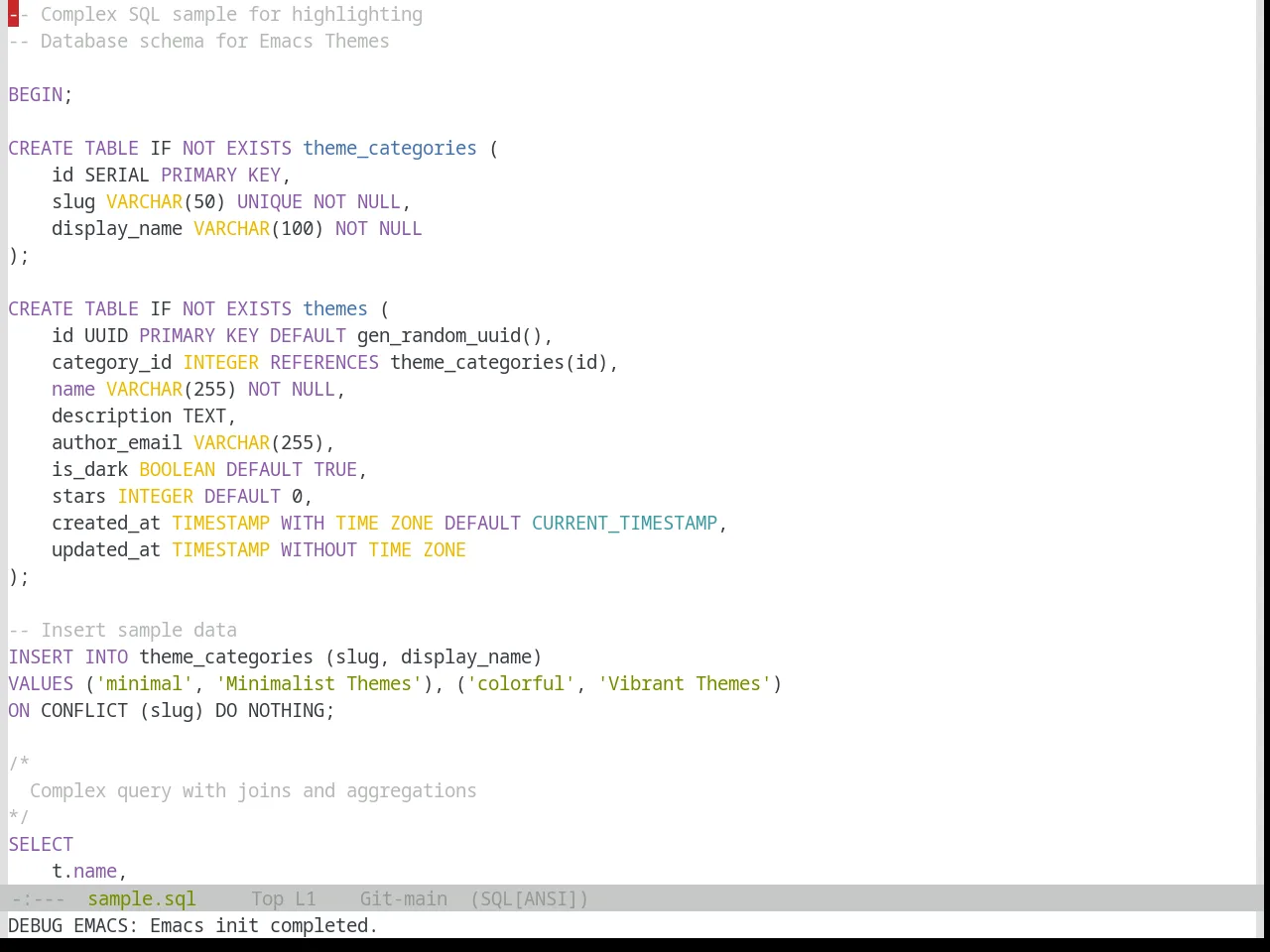This screenshot has height=952, width=1270.
Task: Click the sample.sql buffer name in mode line
Action: 142,898
